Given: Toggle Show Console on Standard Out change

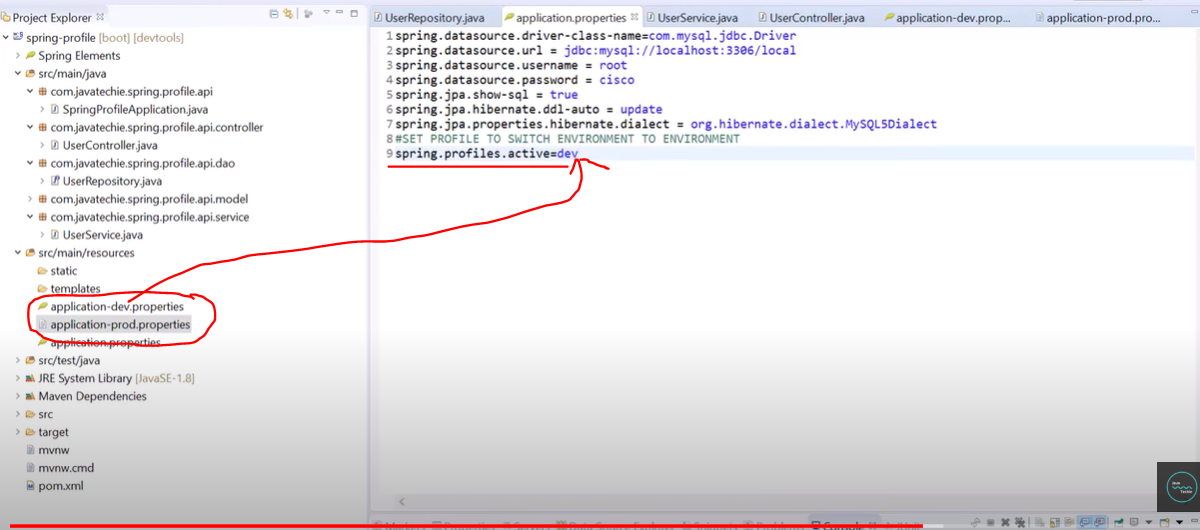Looking at the screenshot, I should coord(1085,523).
